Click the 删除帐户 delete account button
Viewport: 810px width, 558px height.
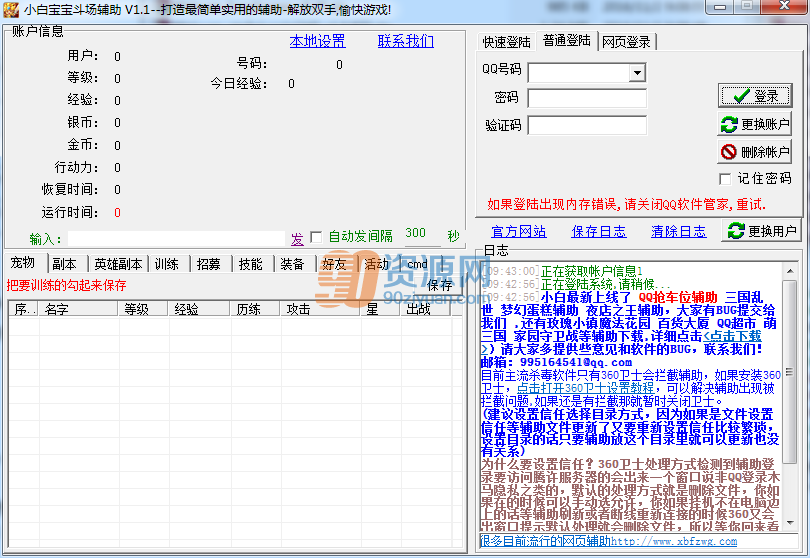tap(755, 152)
